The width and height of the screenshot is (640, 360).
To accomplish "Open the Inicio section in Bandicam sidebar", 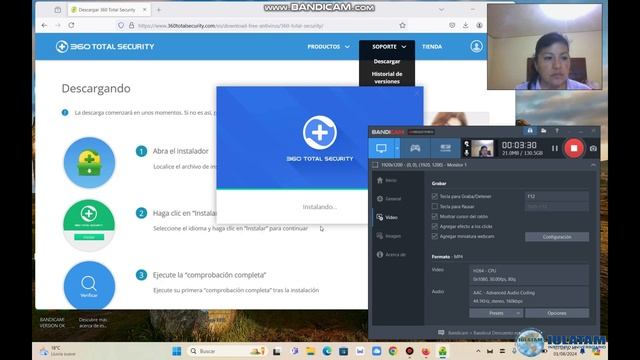I will tap(386, 180).
